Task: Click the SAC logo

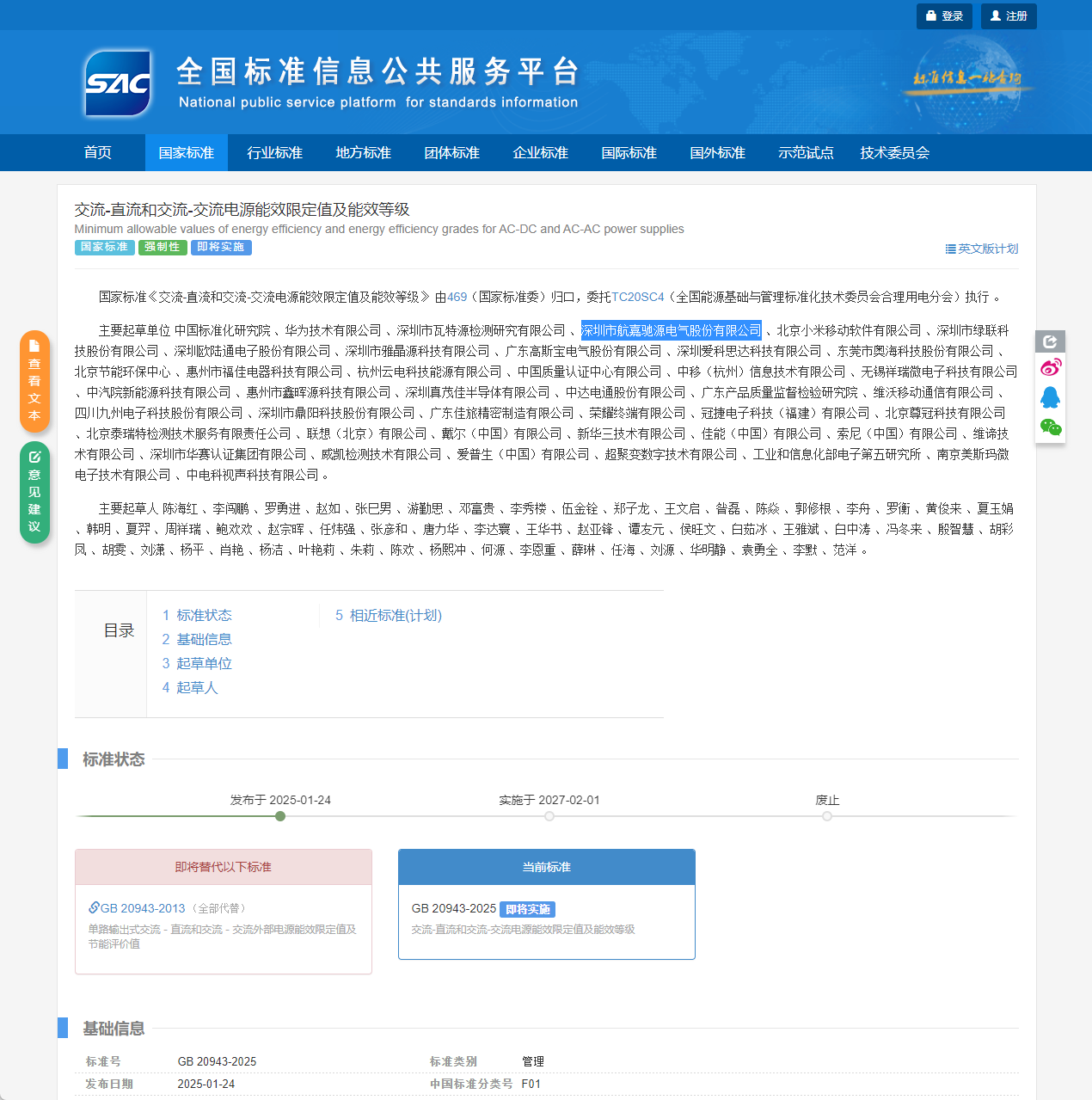Action: pyautogui.click(x=118, y=83)
